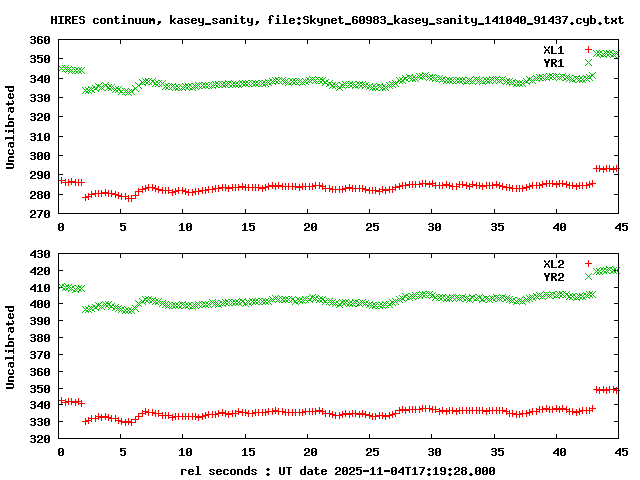Select the XL1 legend label
Screen dimensions: 640x480
coord(554,50)
